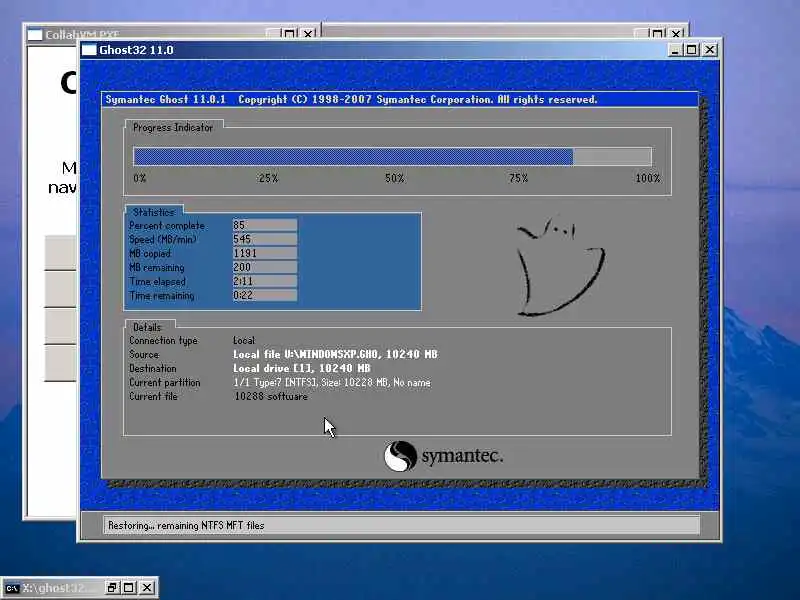Click the Time remaining value 0:22
The width and height of the screenshot is (800, 600).
click(x=265, y=295)
